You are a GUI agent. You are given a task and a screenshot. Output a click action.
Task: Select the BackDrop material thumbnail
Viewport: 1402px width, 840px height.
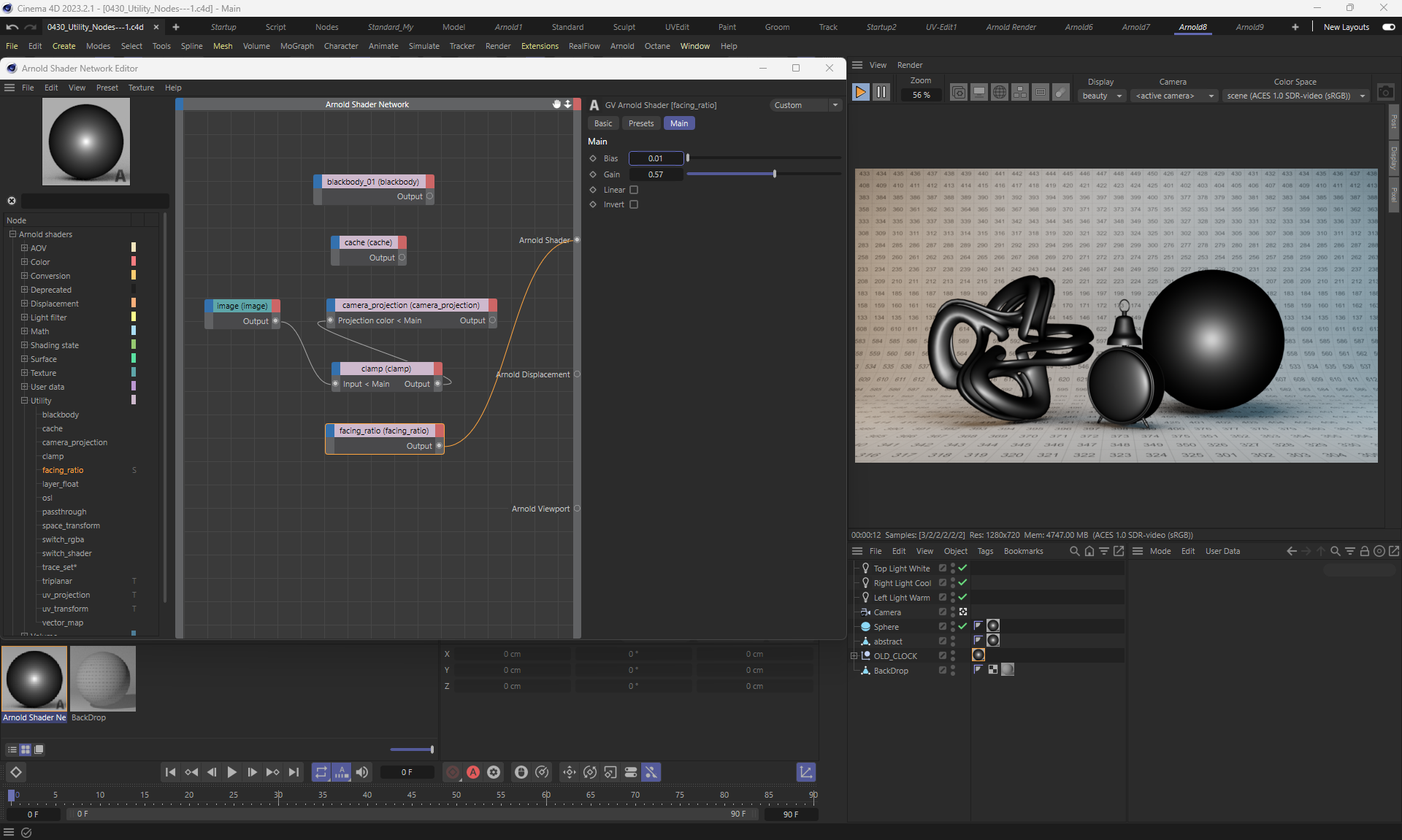[x=103, y=679]
